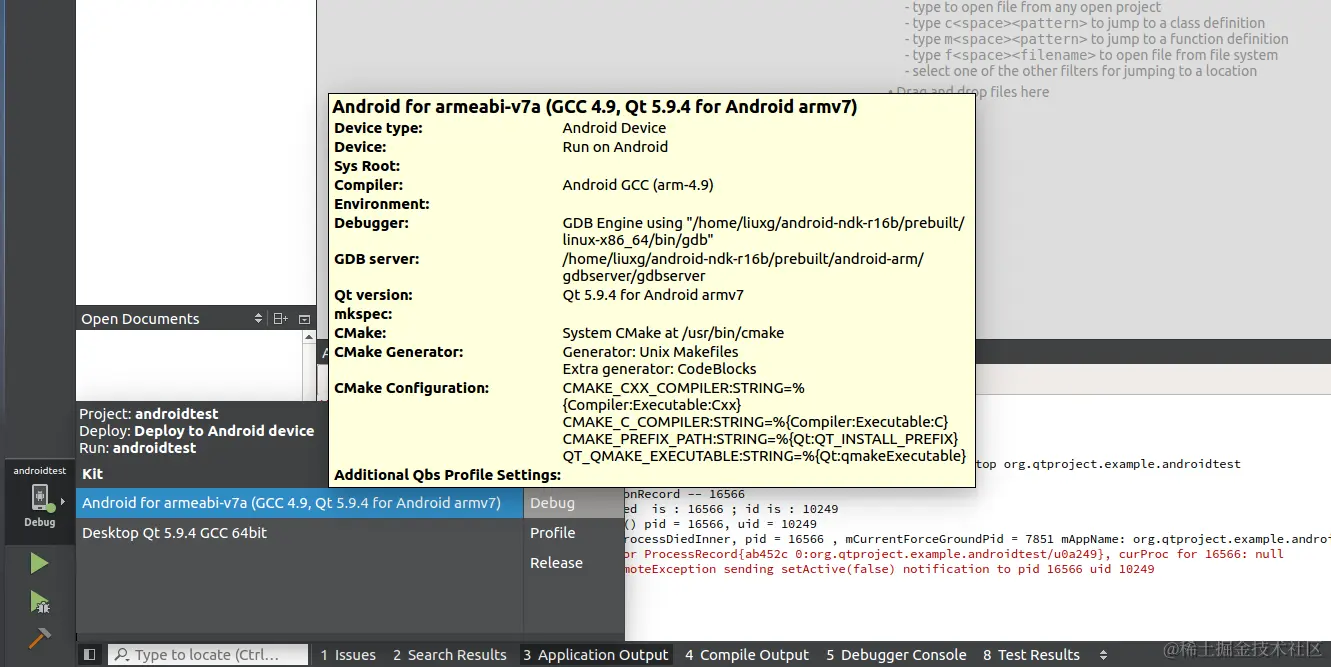
Task: Open the androidtest Debug kit selector
Action: [40, 503]
